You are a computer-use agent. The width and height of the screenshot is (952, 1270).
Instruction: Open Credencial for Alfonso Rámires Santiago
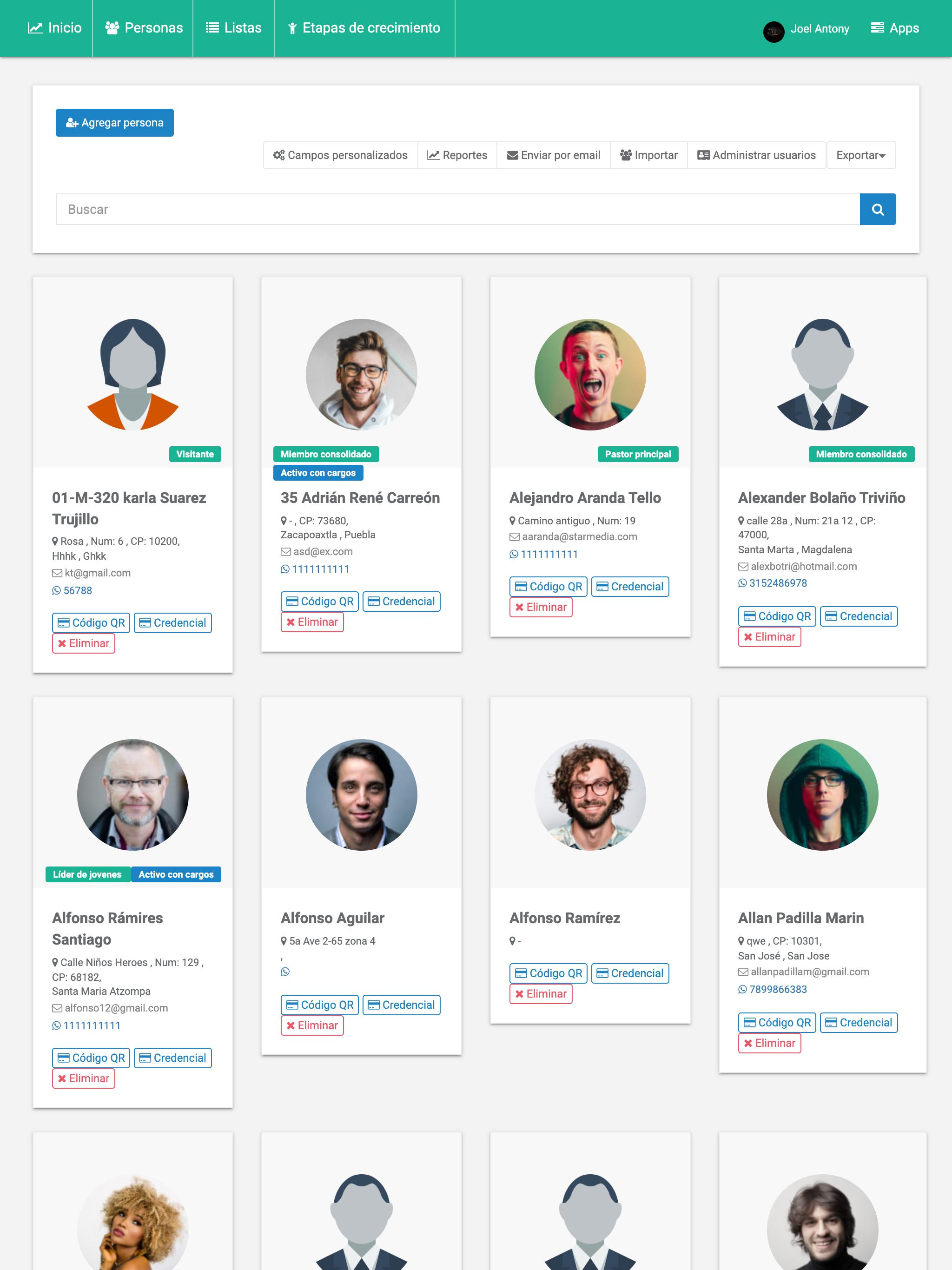point(173,1058)
